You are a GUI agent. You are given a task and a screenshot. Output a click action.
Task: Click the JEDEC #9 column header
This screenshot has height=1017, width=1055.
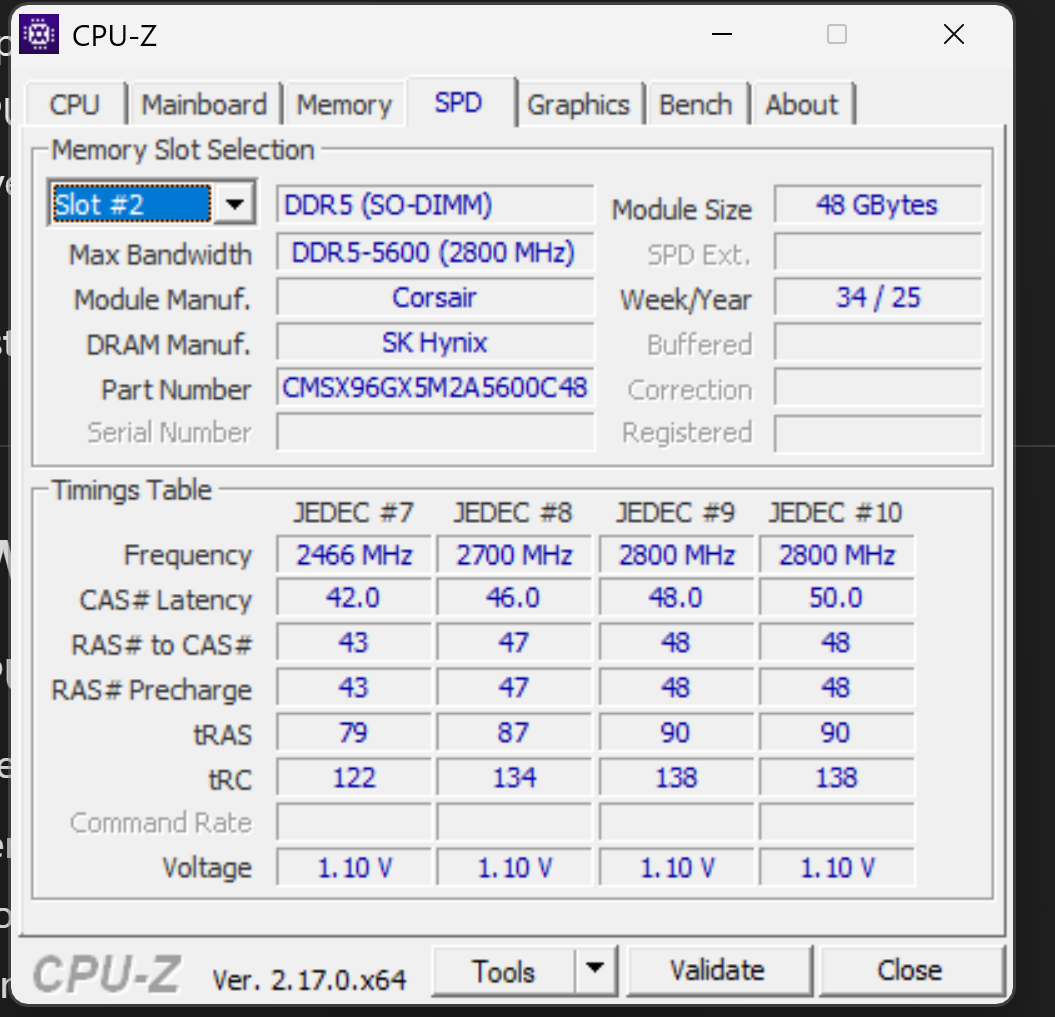(x=676, y=513)
